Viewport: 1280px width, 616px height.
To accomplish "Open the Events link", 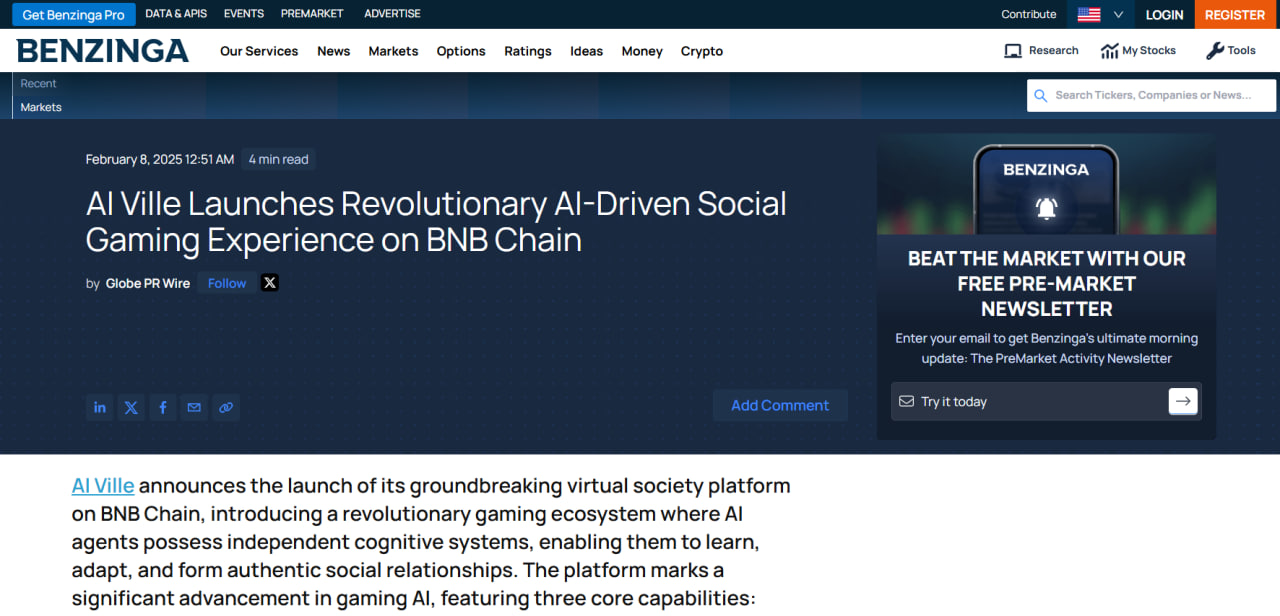I will (244, 14).
